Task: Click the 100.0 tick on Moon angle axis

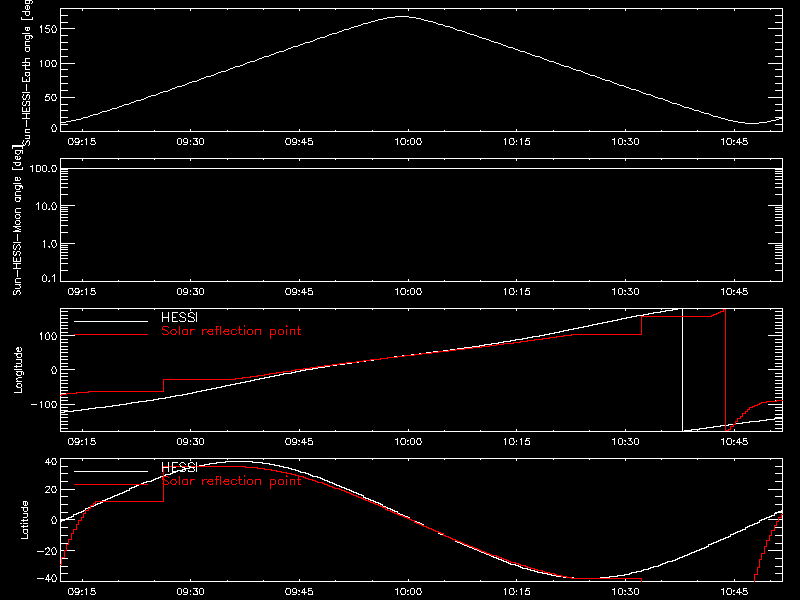Action: coord(43,168)
